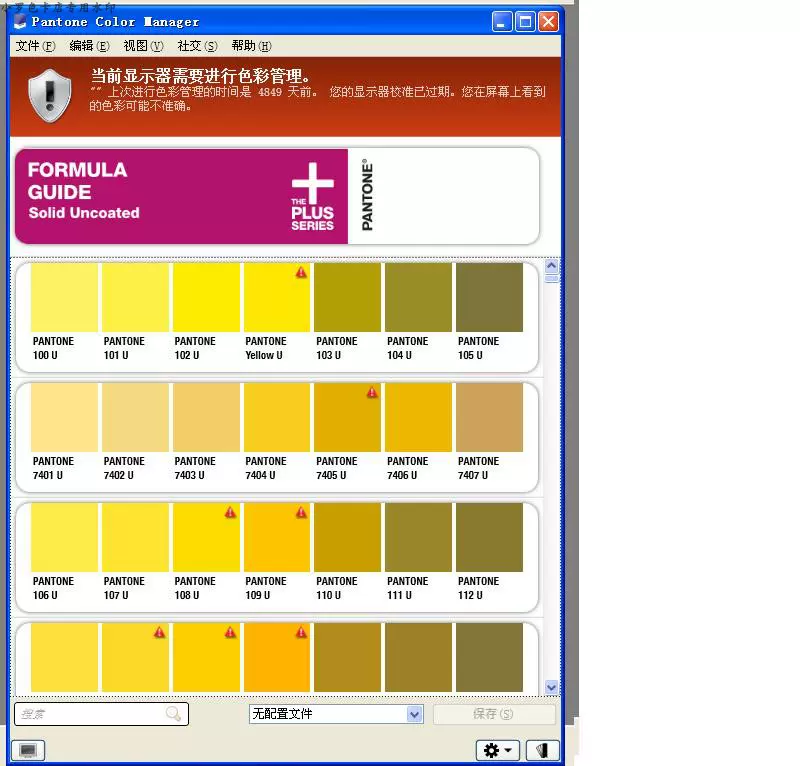Click the warning triangle on PANTONE 109 U
This screenshot has height=766, width=800.
[x=299, y=512]
